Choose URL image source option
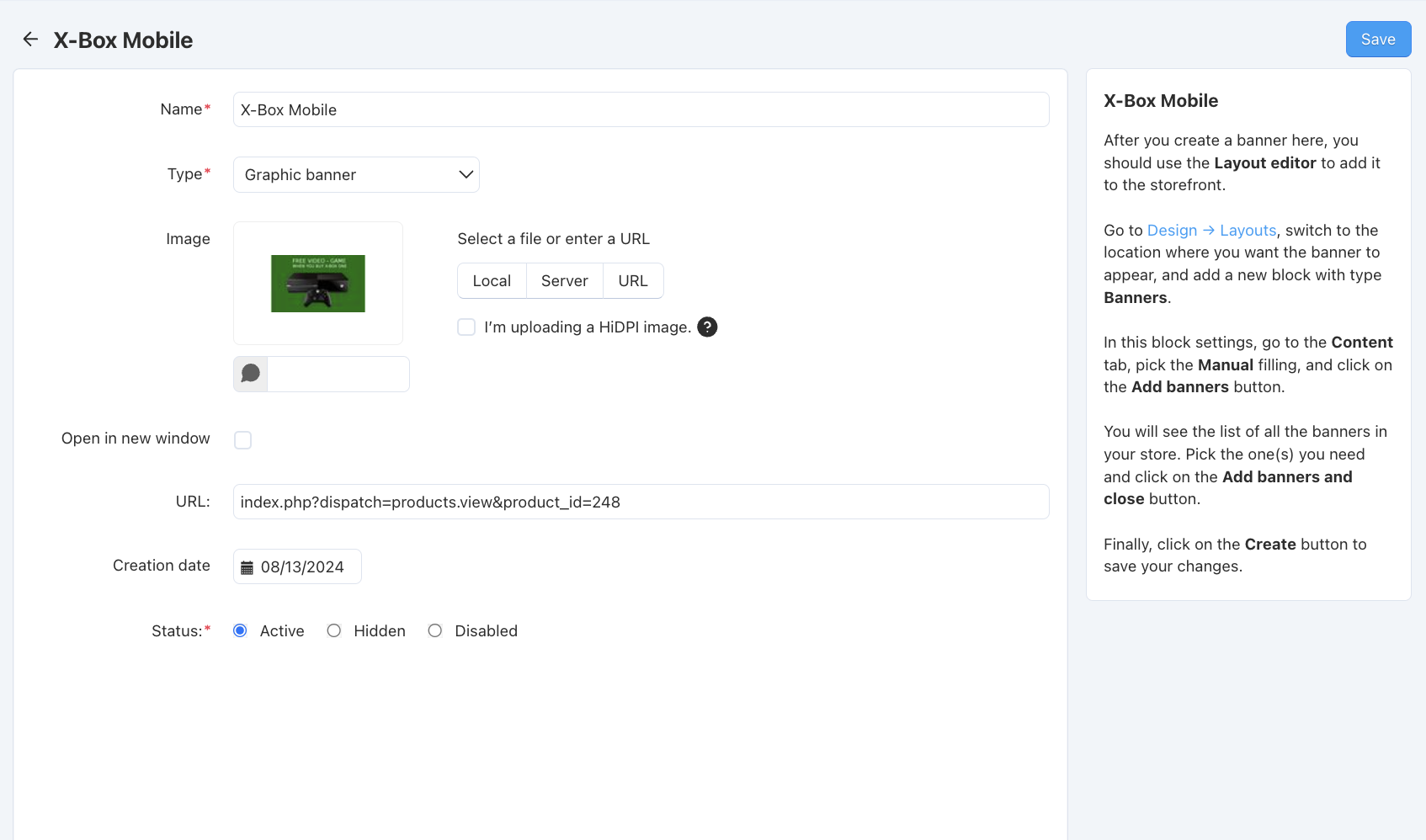Screen dimensions: 1426x840 [x=633, y=281]
